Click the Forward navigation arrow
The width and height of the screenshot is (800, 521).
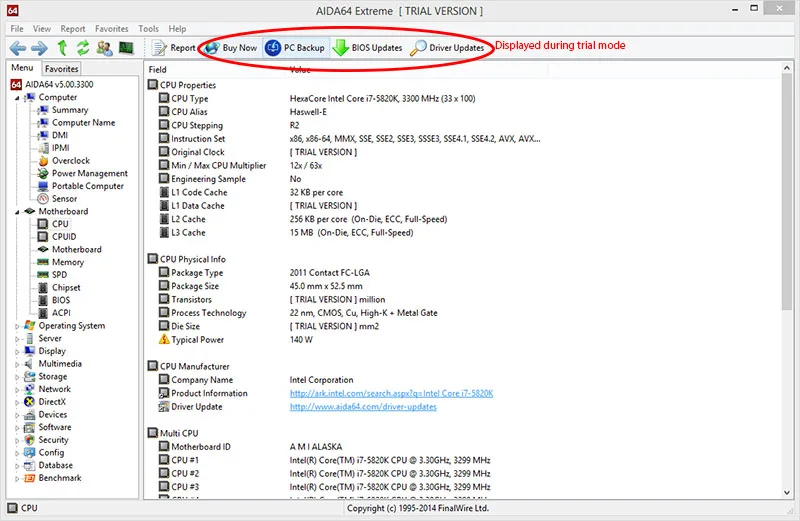click(x=39, y=47)
